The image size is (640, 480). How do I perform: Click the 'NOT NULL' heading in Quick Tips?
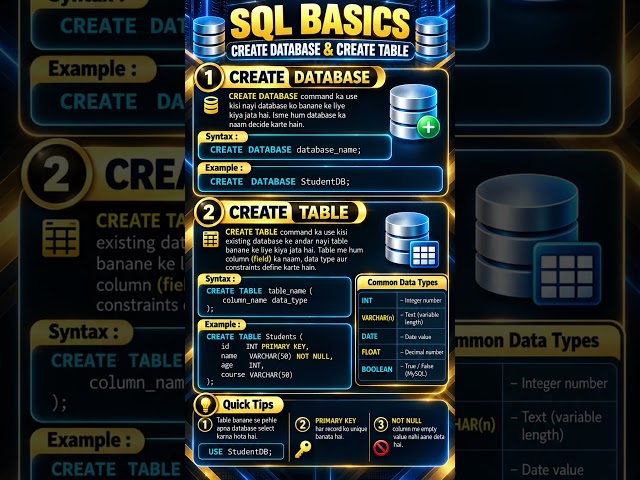[407, 421]
